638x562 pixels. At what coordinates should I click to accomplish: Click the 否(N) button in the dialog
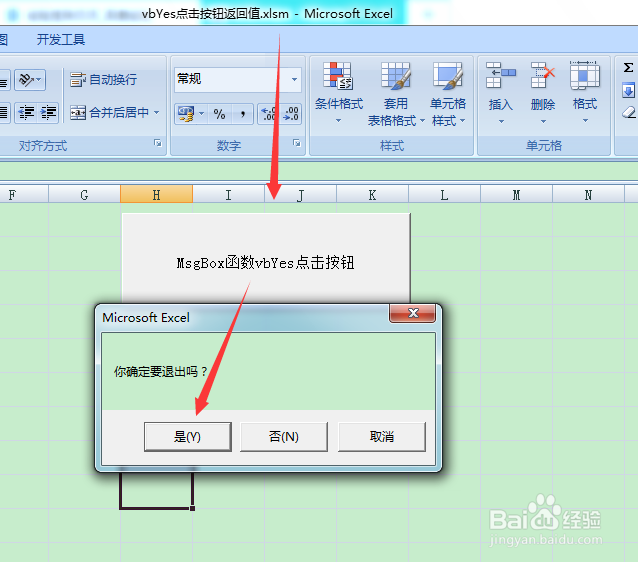point(284,437)
